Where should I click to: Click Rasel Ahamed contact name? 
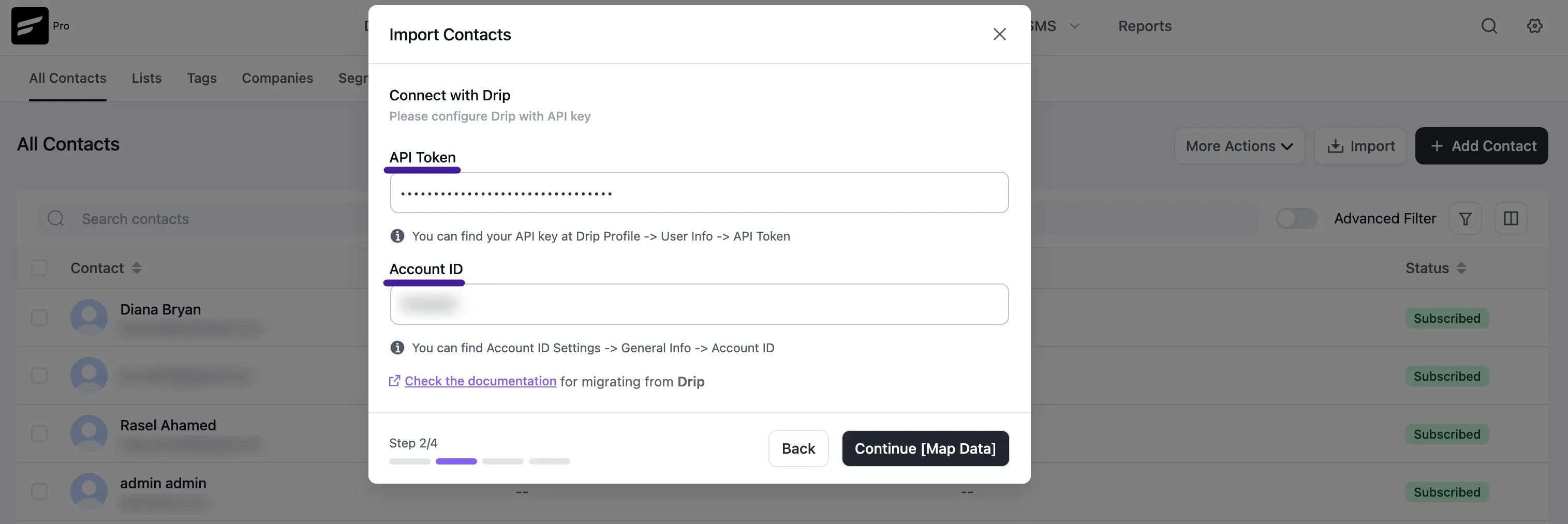coord(168,425)
